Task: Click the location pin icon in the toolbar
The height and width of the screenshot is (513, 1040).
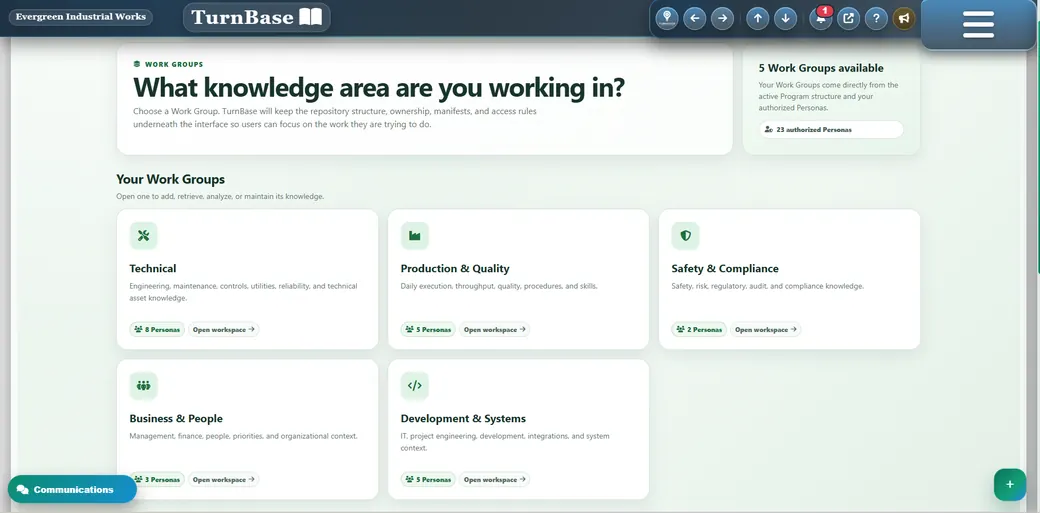Action: coord(667,18)
